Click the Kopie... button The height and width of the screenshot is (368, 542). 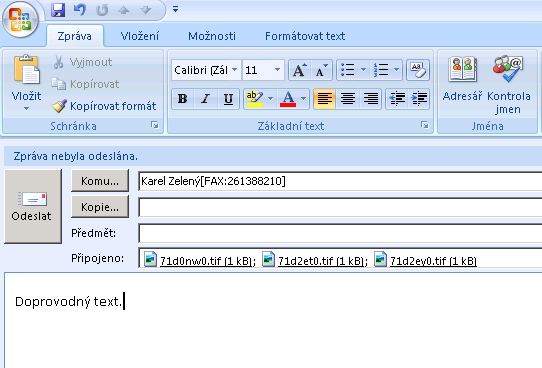100,207
